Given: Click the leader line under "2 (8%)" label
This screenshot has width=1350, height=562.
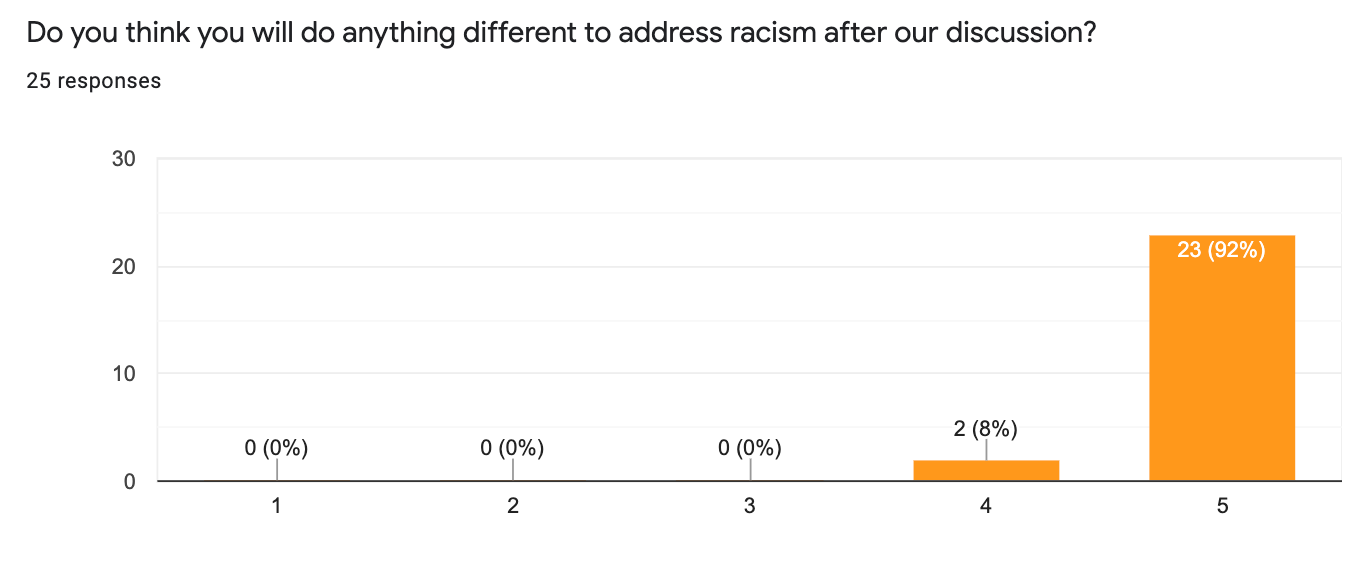Looking at the screenshot, I should tap(986, 450).
